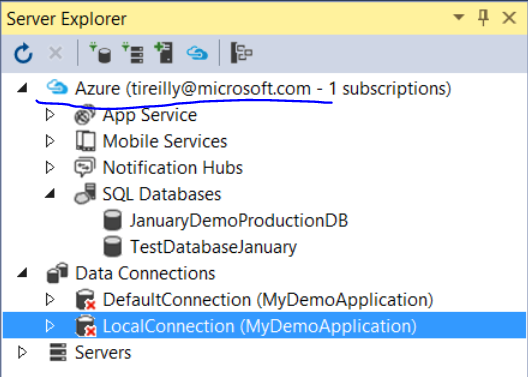Click the Refresh toolbar icon
Viewport: 528px width, 377px height.
pyautogui.click(x=23, y=53)
